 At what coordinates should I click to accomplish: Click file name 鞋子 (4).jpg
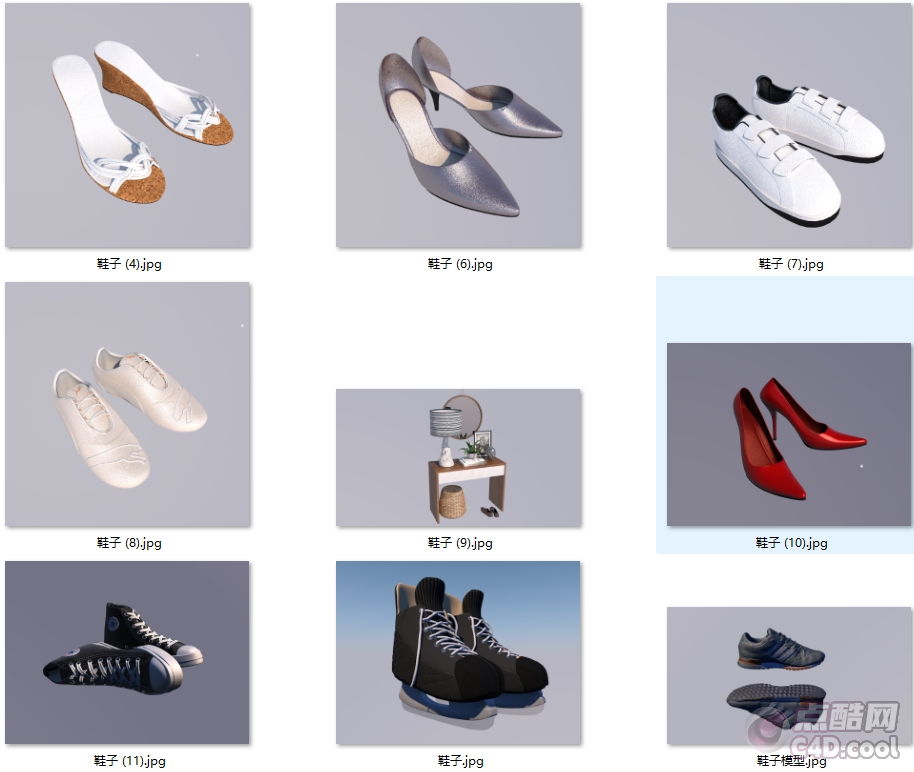[129, 264]
